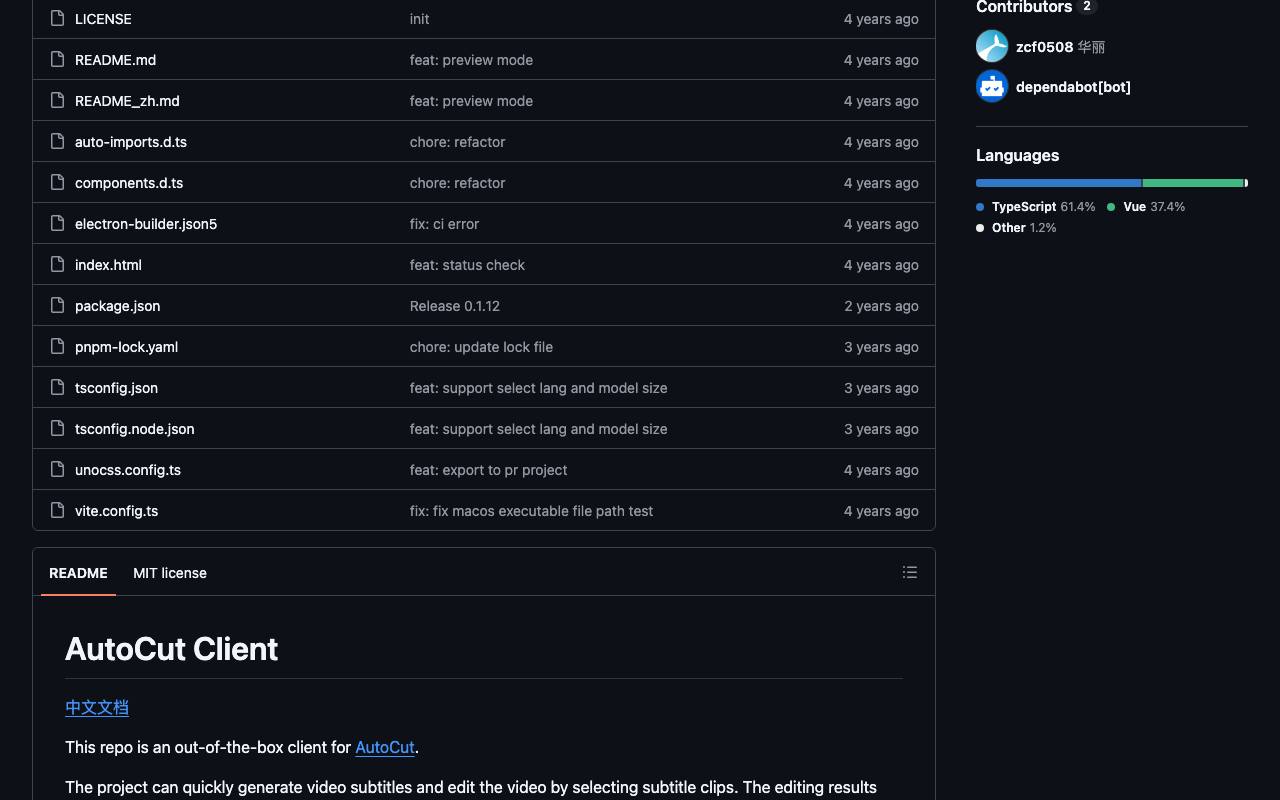Open the package.json file
This screenshot has height=800, width=1280.
[117, 306]
